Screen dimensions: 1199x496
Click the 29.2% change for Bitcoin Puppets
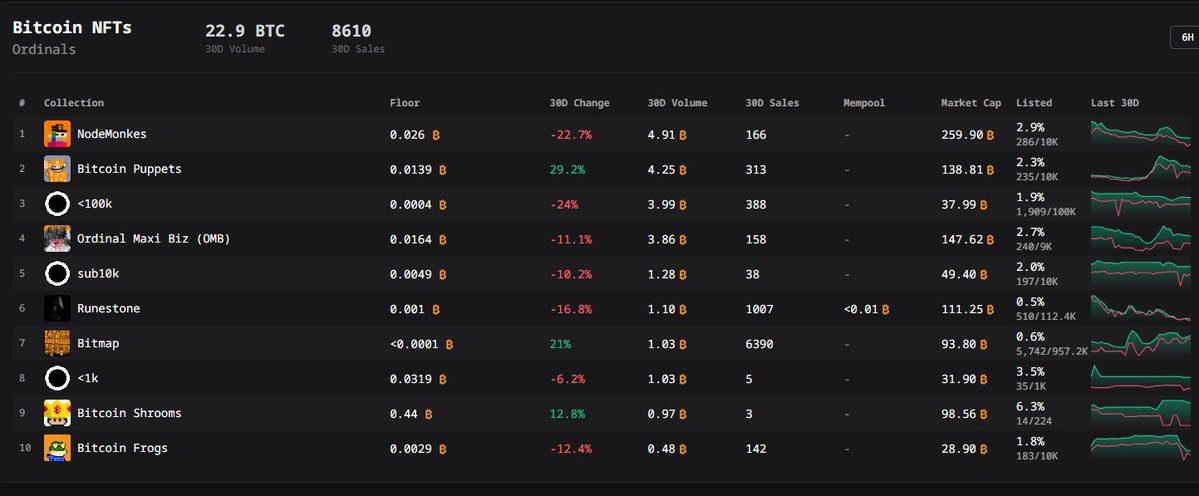[x=567, y=170]
